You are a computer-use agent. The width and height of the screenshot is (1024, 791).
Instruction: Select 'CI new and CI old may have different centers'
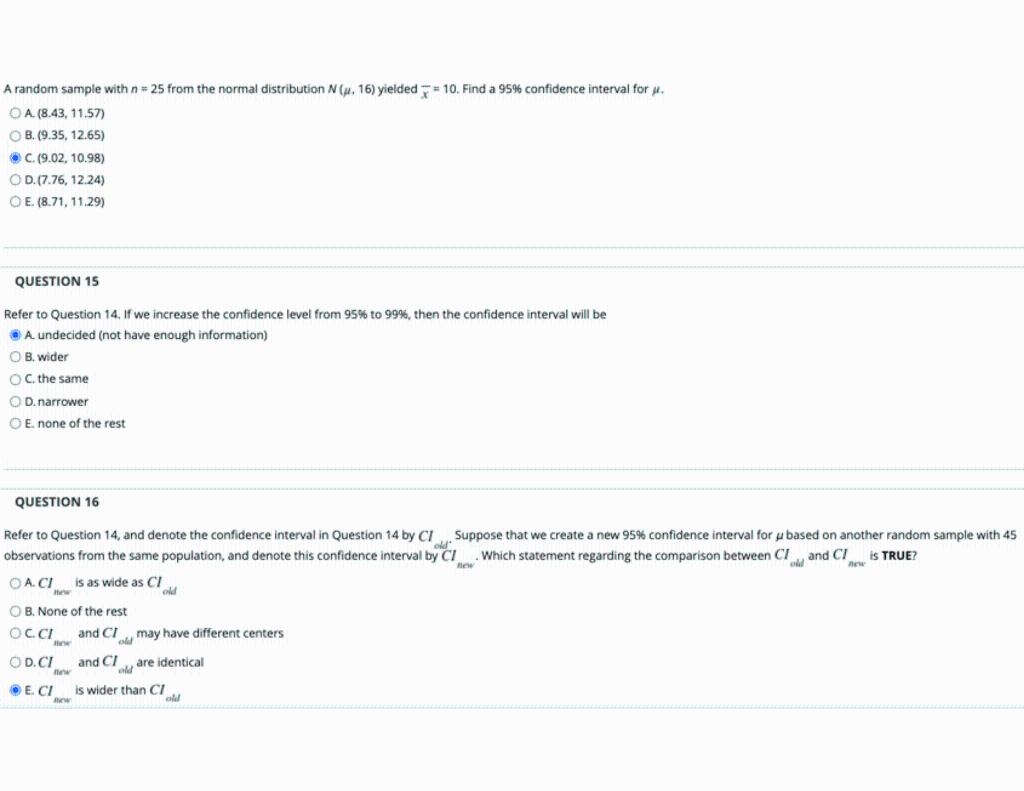pos(16,633)
